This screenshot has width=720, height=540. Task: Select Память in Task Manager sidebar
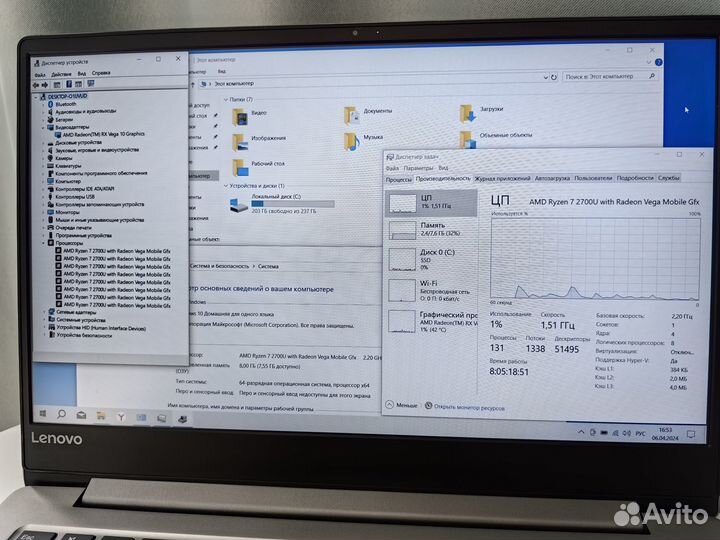click(x=431, y=229)
